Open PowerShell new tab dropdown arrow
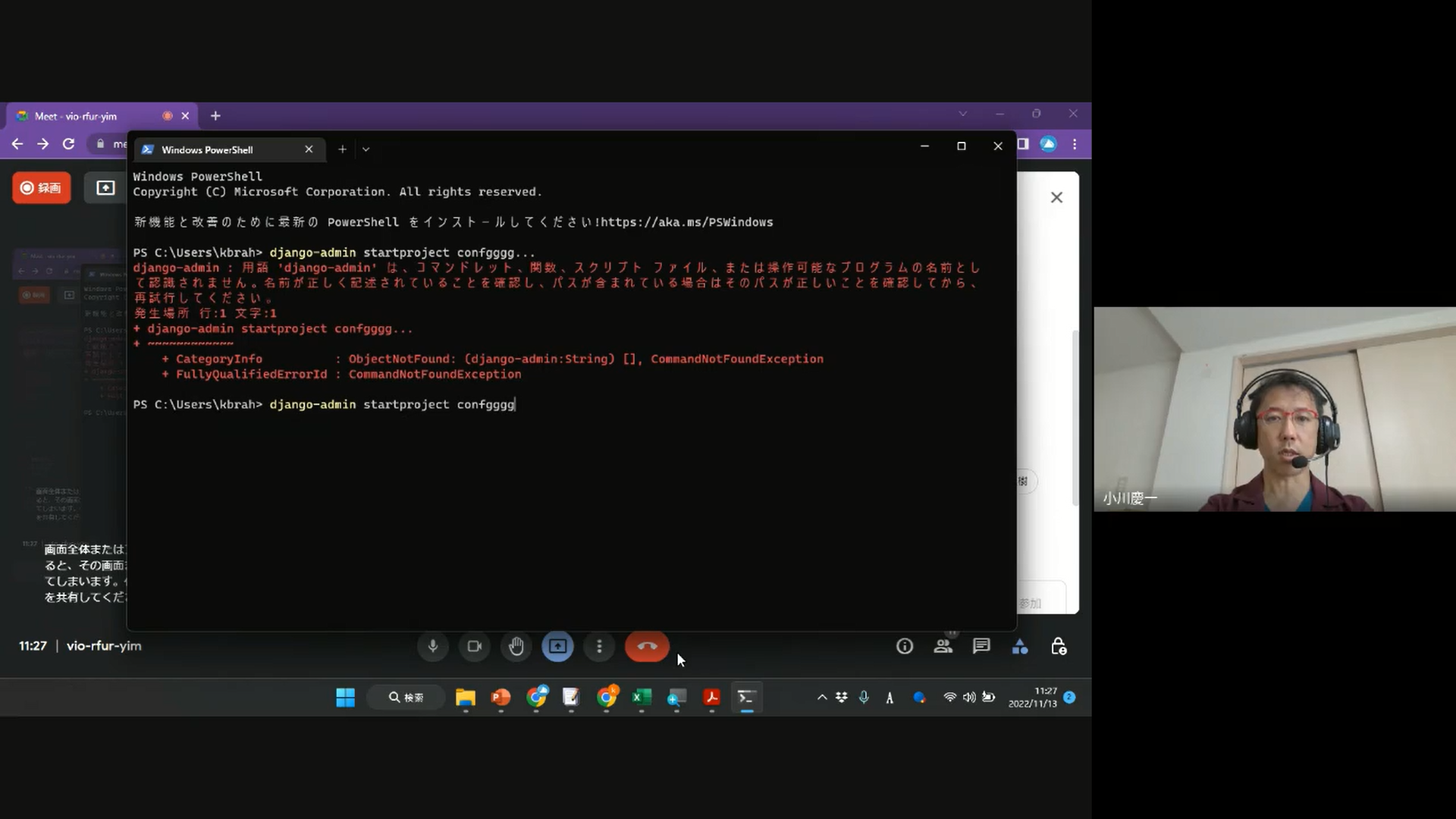 tap(366, 149)
